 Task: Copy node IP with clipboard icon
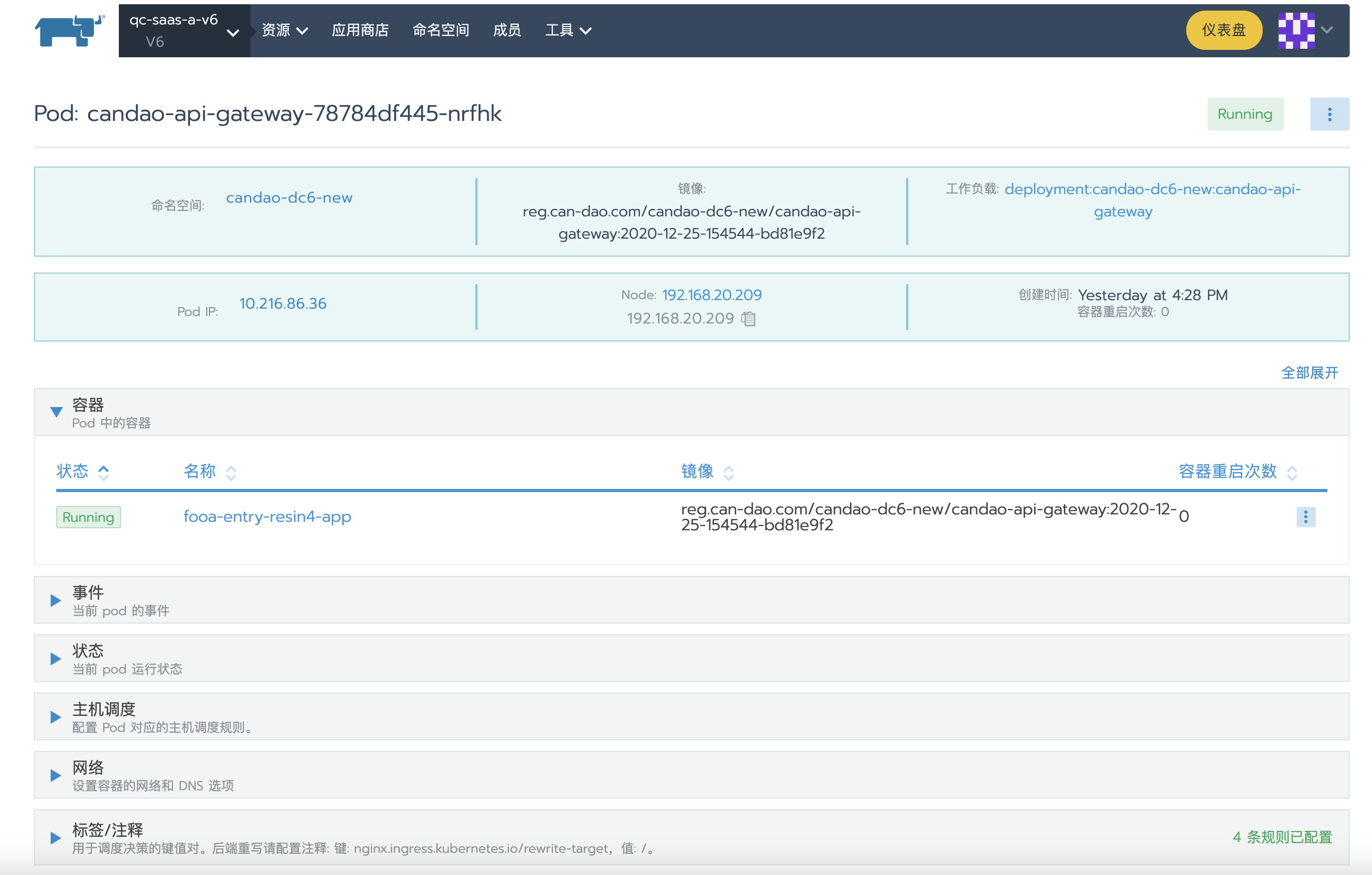click(x=749, y=319)
